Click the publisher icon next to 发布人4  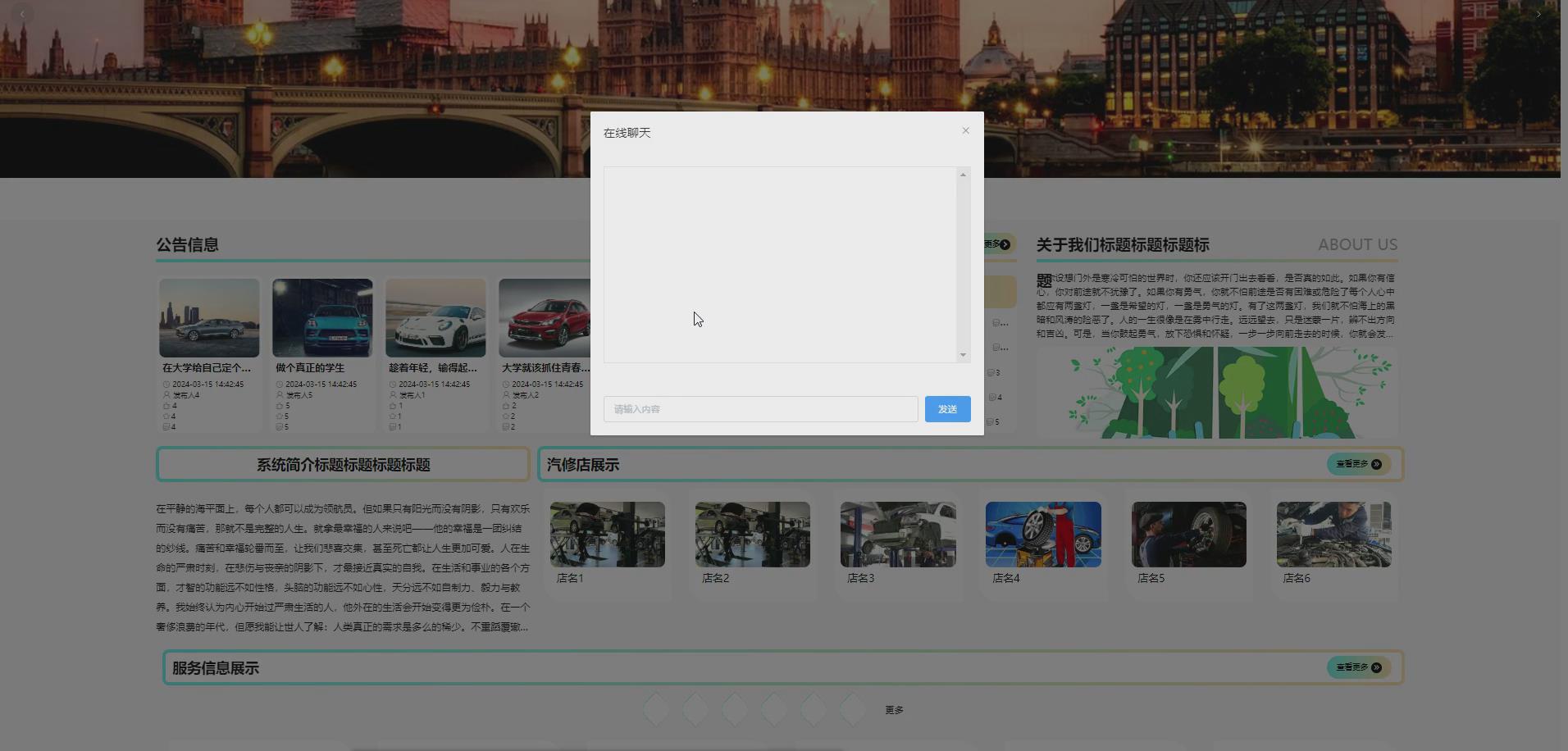[165, 394]
